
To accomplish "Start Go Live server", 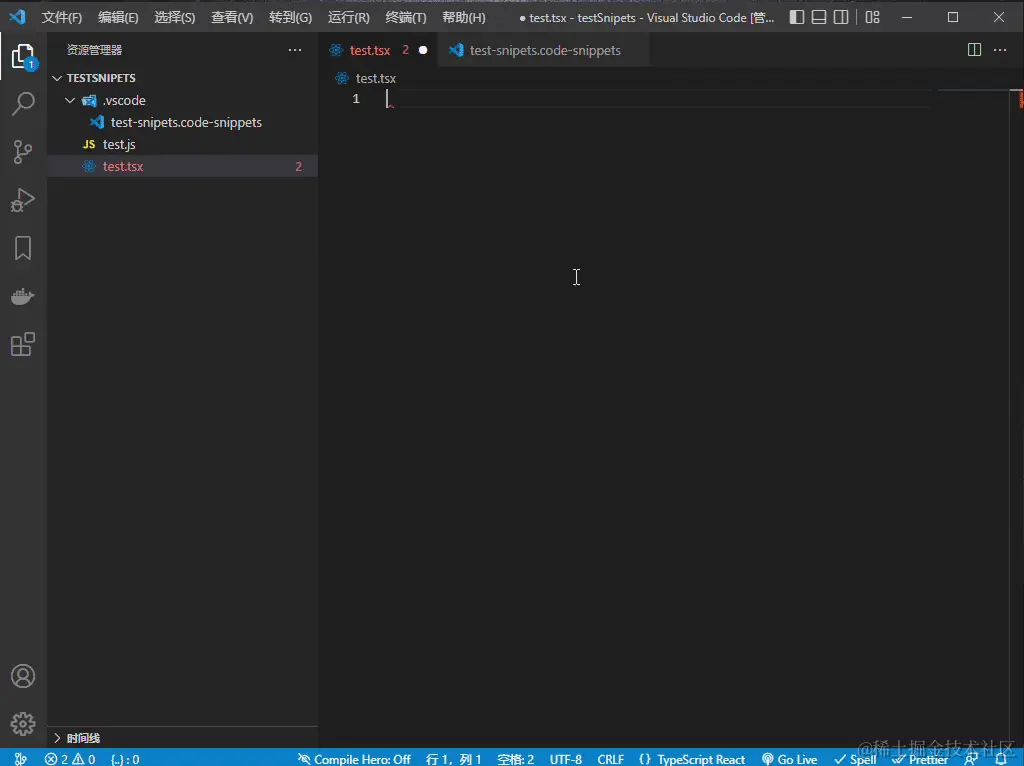I will pos(790,759).
